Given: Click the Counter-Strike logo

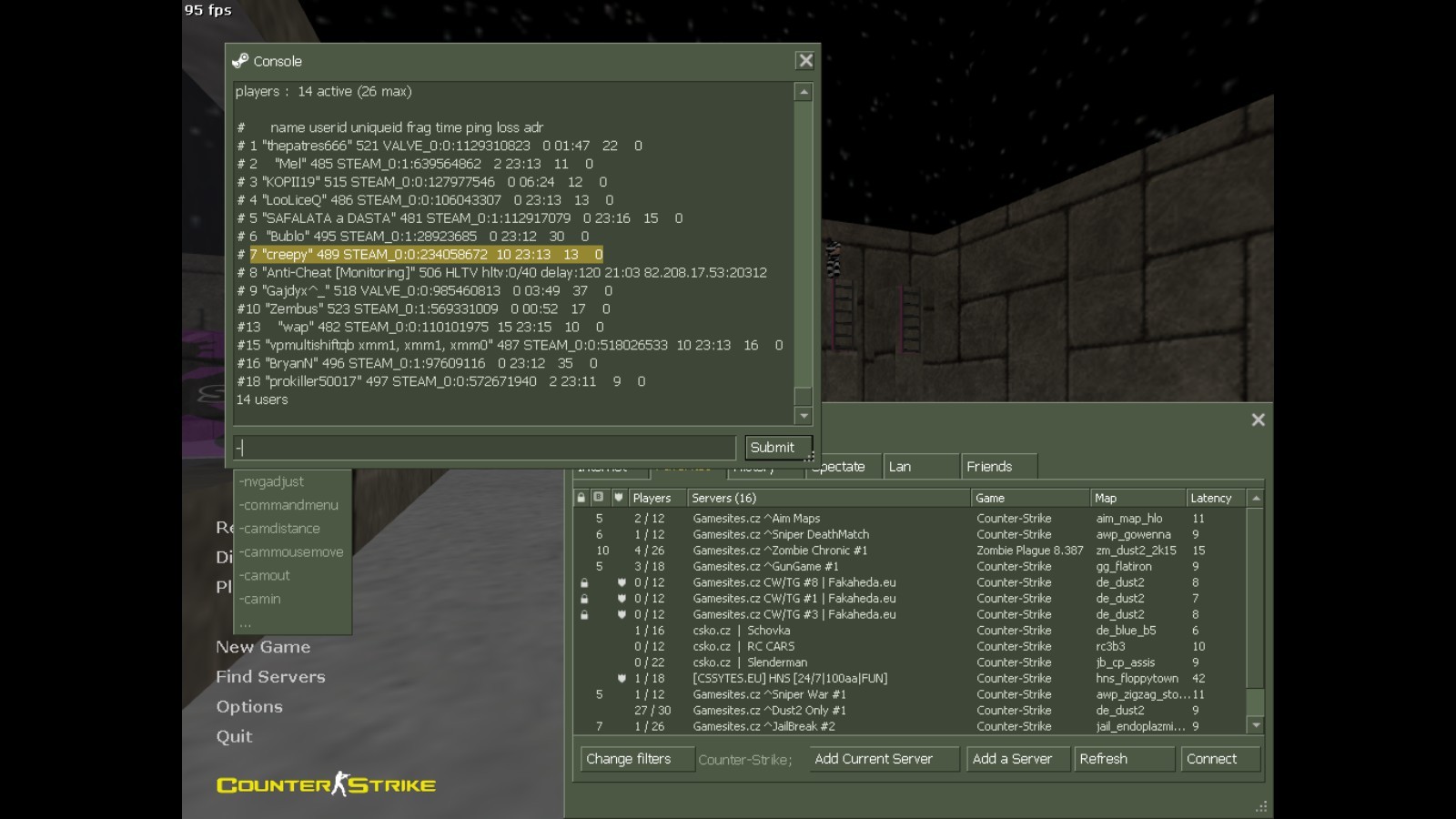Looking at the screenshot, I should pyautogui.click(x=326, y=784).
